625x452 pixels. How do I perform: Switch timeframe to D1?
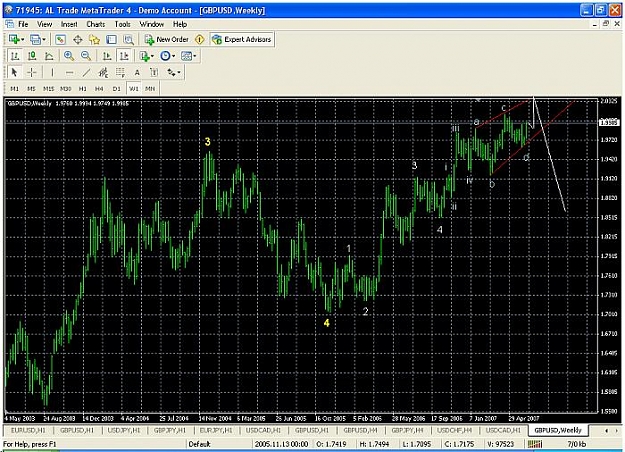click(116, 88)
